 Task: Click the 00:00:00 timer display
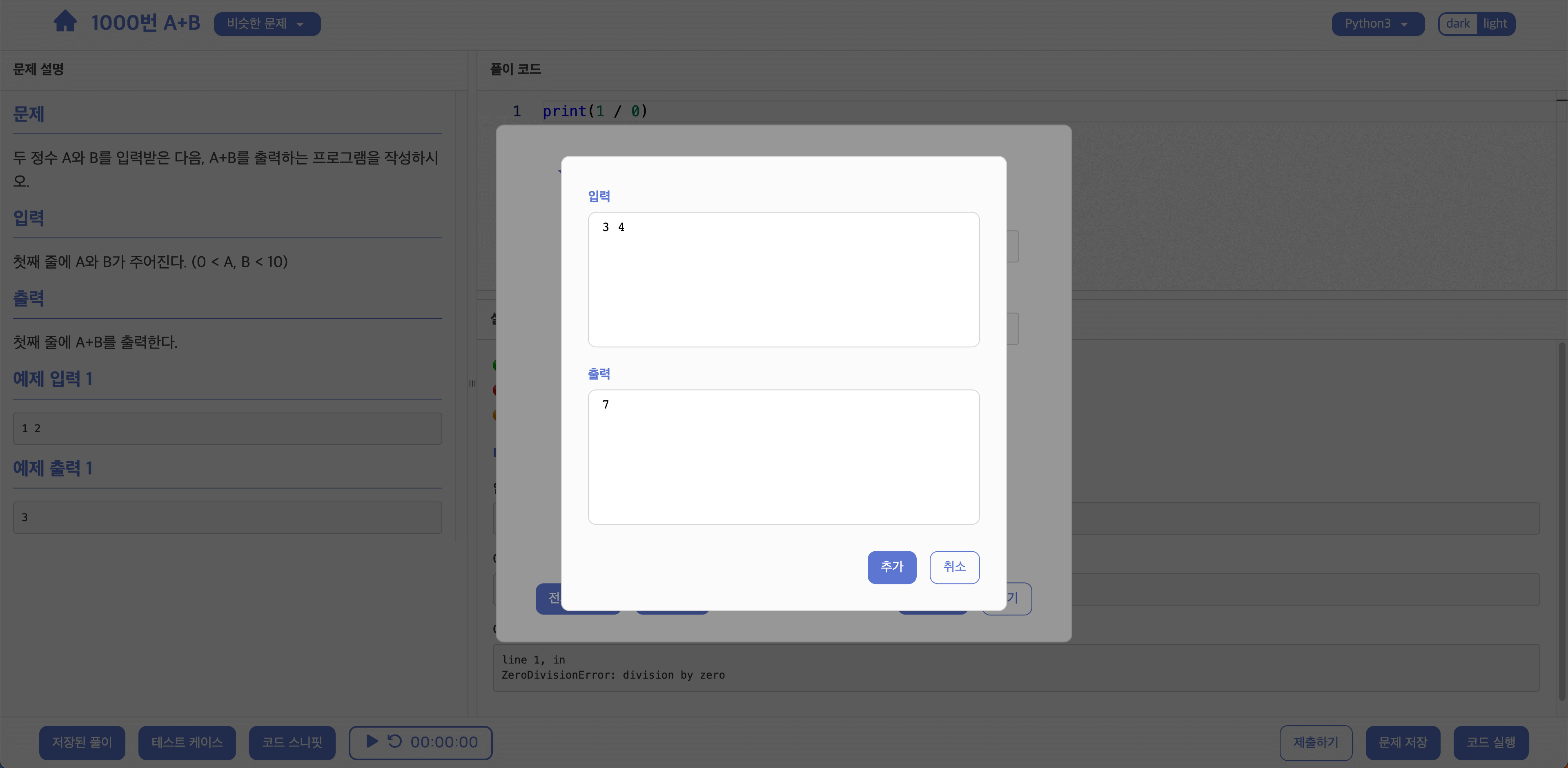(444, 742)
